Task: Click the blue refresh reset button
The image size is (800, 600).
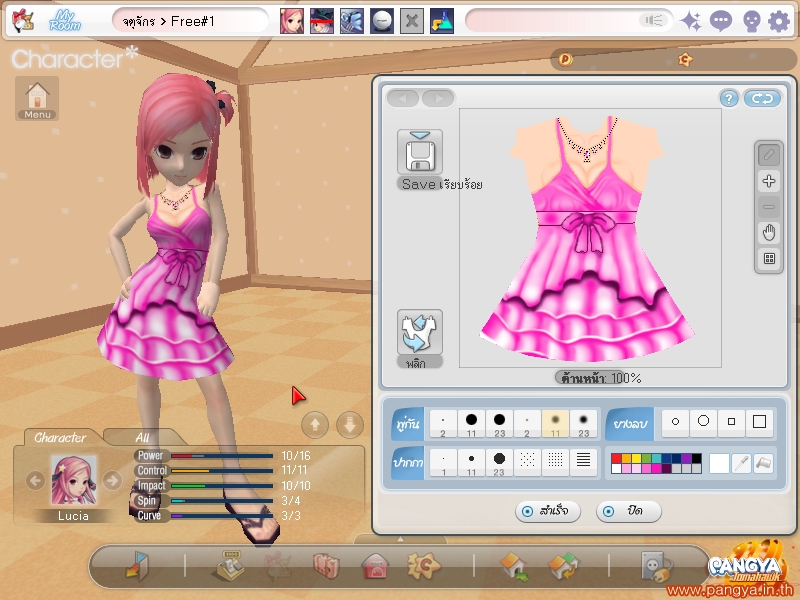Action: point(762,98)
